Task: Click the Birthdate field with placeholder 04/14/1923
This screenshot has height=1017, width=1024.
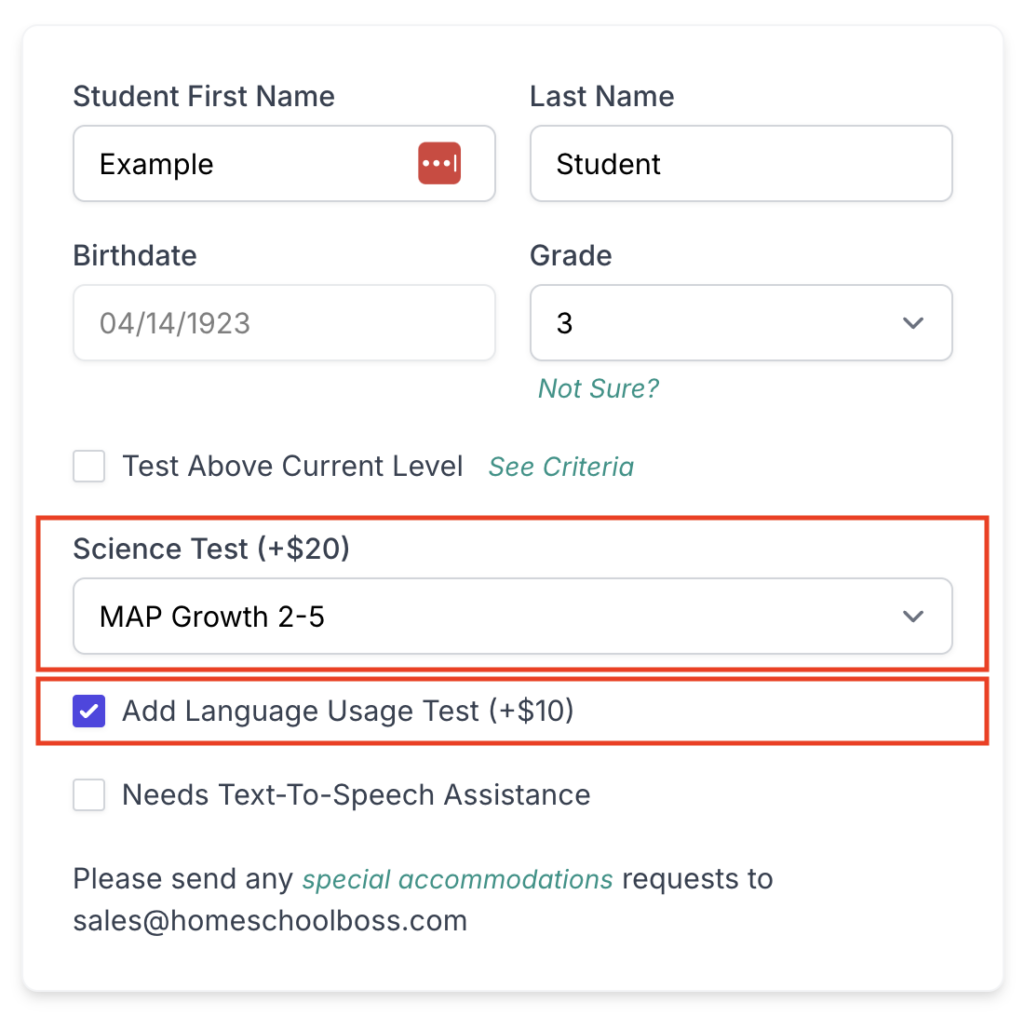Action: pyautogui.click(x=284, y=323)
